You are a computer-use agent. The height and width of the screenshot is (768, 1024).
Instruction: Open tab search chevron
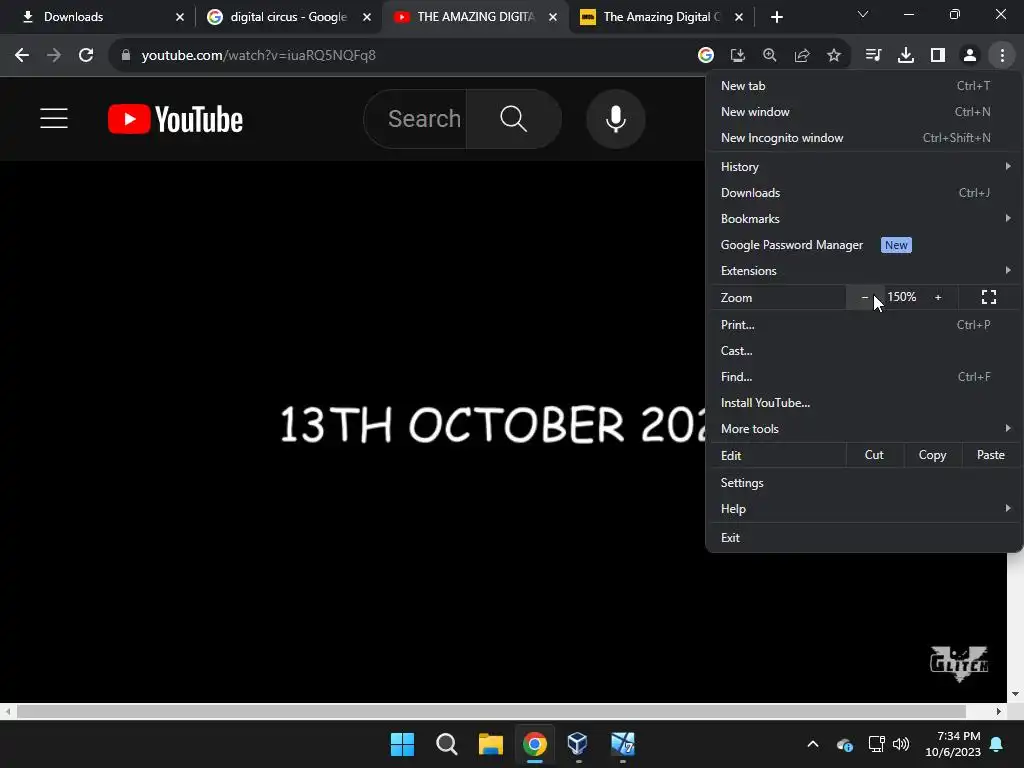tap(863, 14)
